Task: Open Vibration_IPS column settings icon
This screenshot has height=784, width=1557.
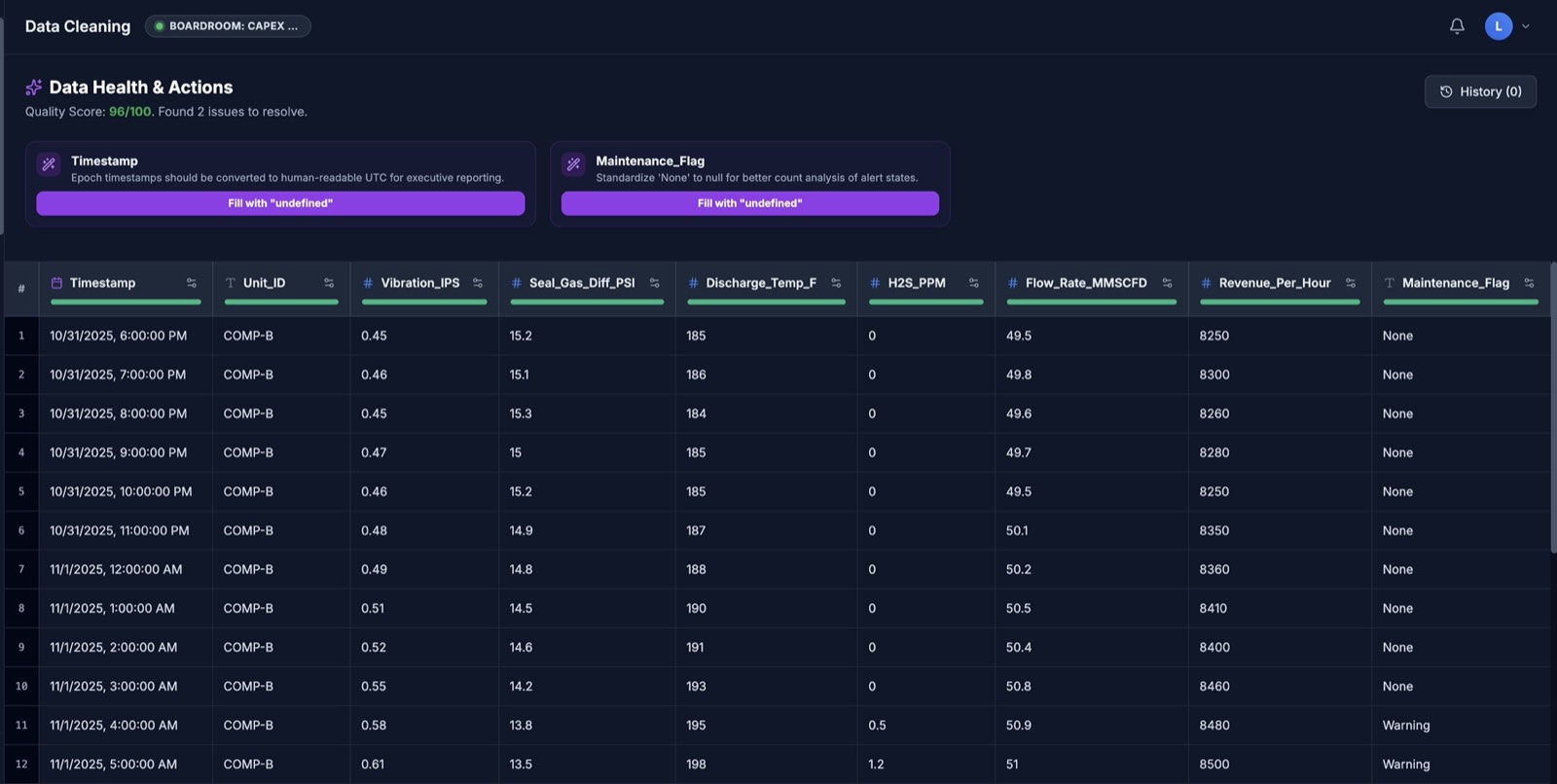Action: click(478, 283)
